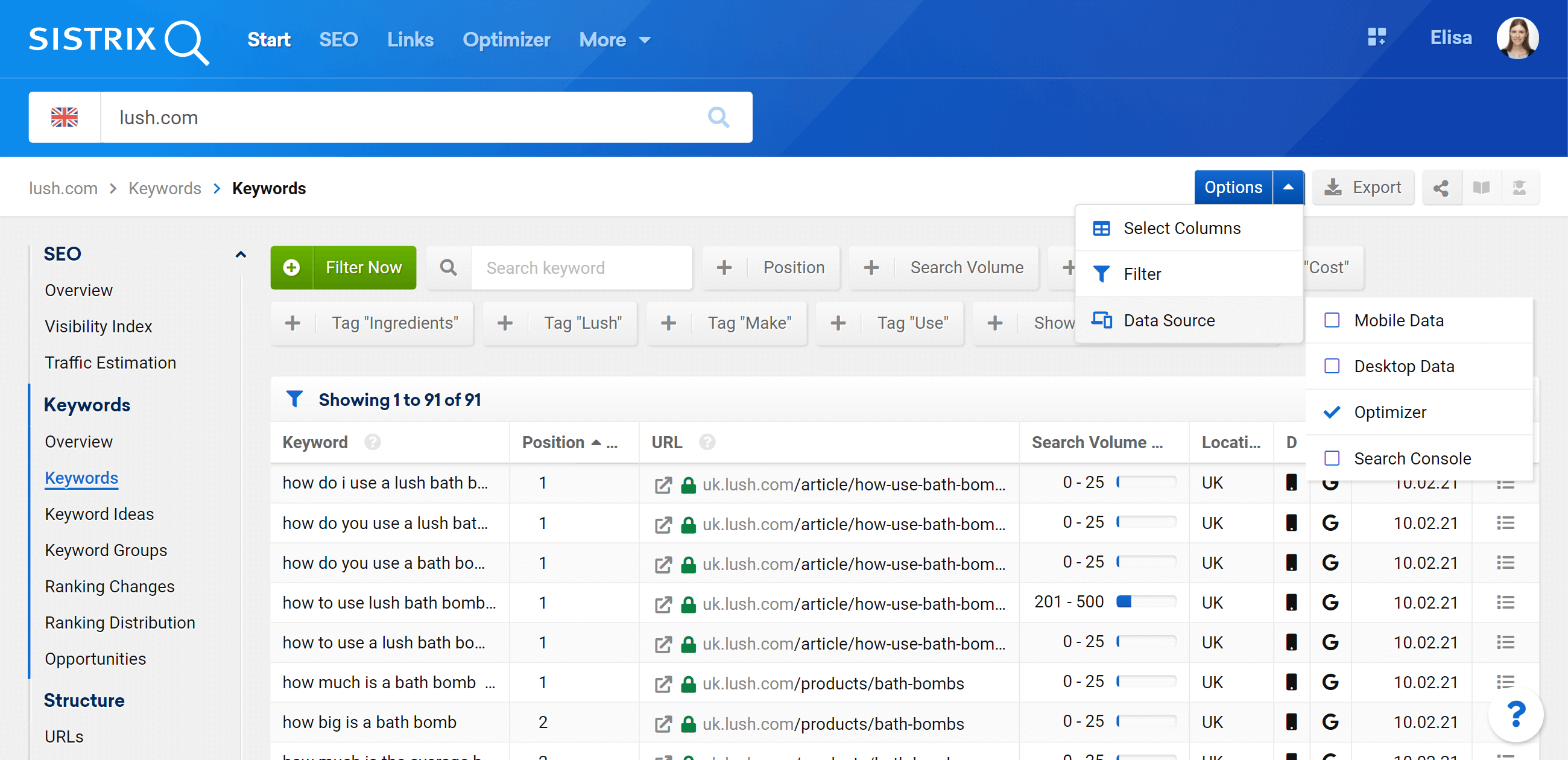Click the help icon next to Keyword header
The image size is (1568, 760).
tap(373, 442)
